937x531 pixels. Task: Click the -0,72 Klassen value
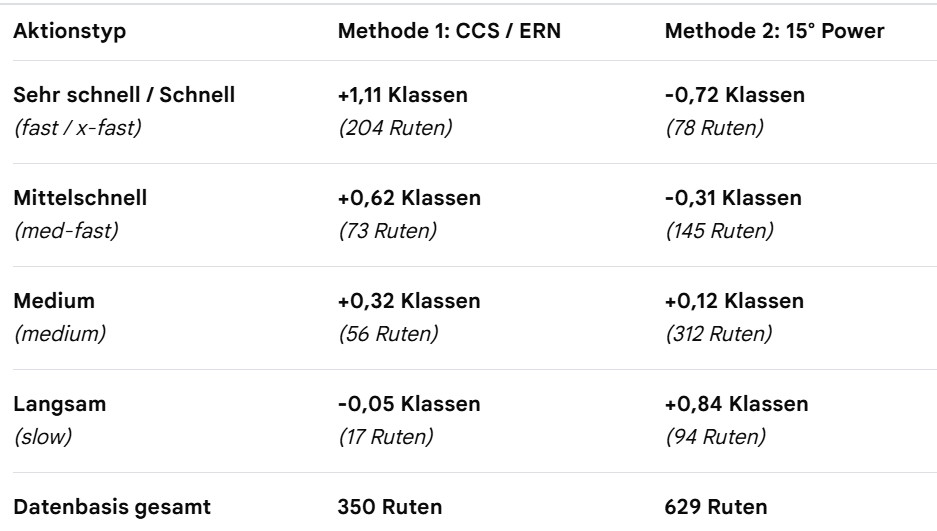point(734,95)
